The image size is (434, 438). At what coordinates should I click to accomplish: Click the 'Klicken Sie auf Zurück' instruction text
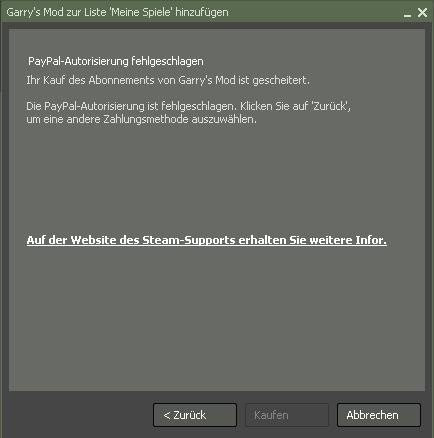click(x=295, y=106)
